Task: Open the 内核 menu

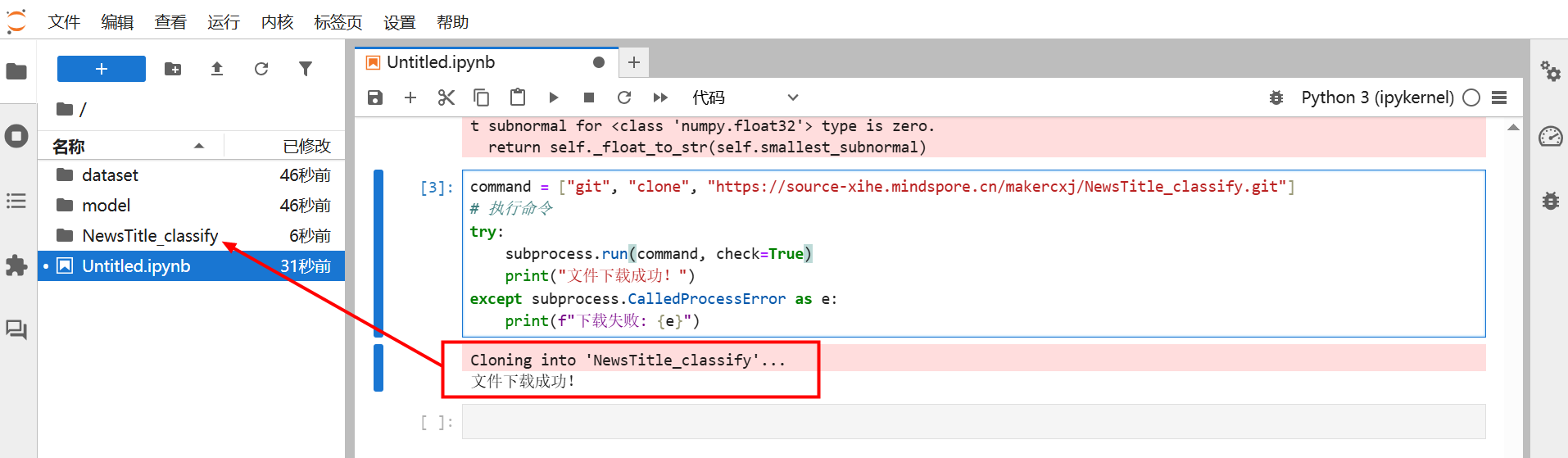Action: [277, 22]
